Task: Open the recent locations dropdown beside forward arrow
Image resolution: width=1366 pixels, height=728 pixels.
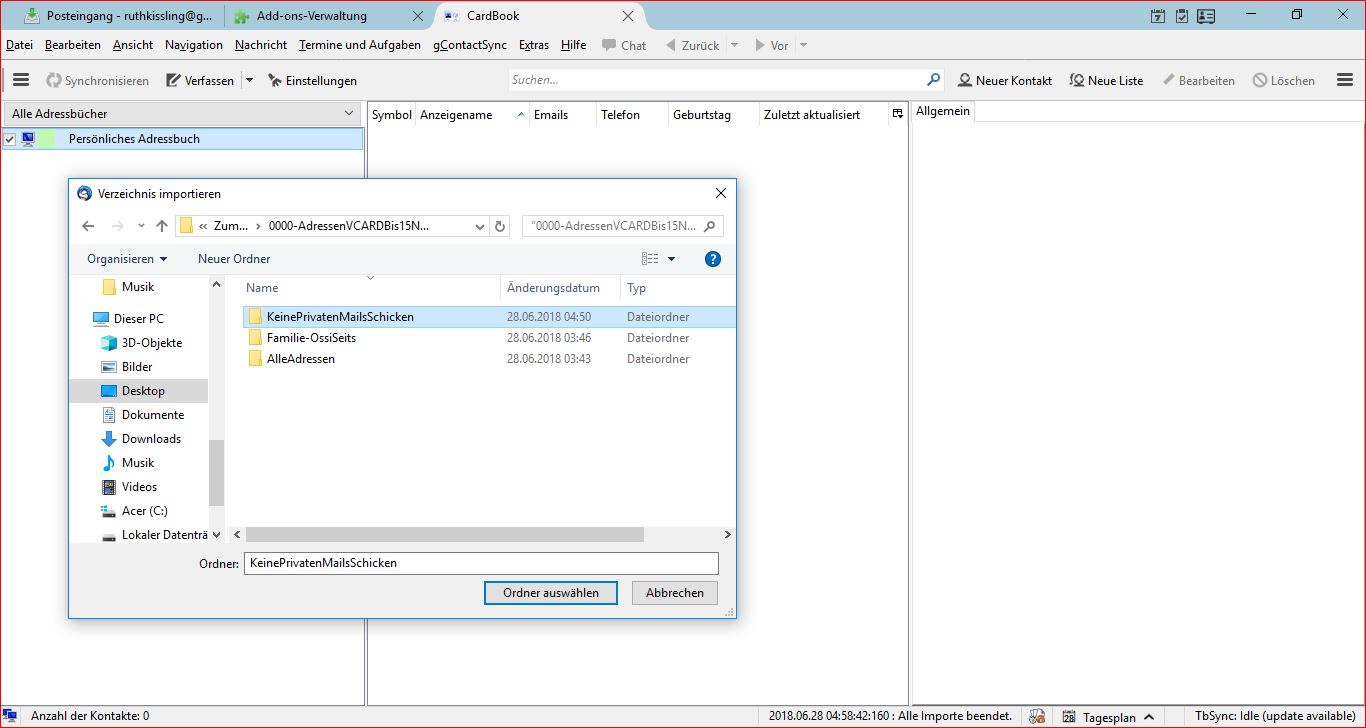Action: 141,226
